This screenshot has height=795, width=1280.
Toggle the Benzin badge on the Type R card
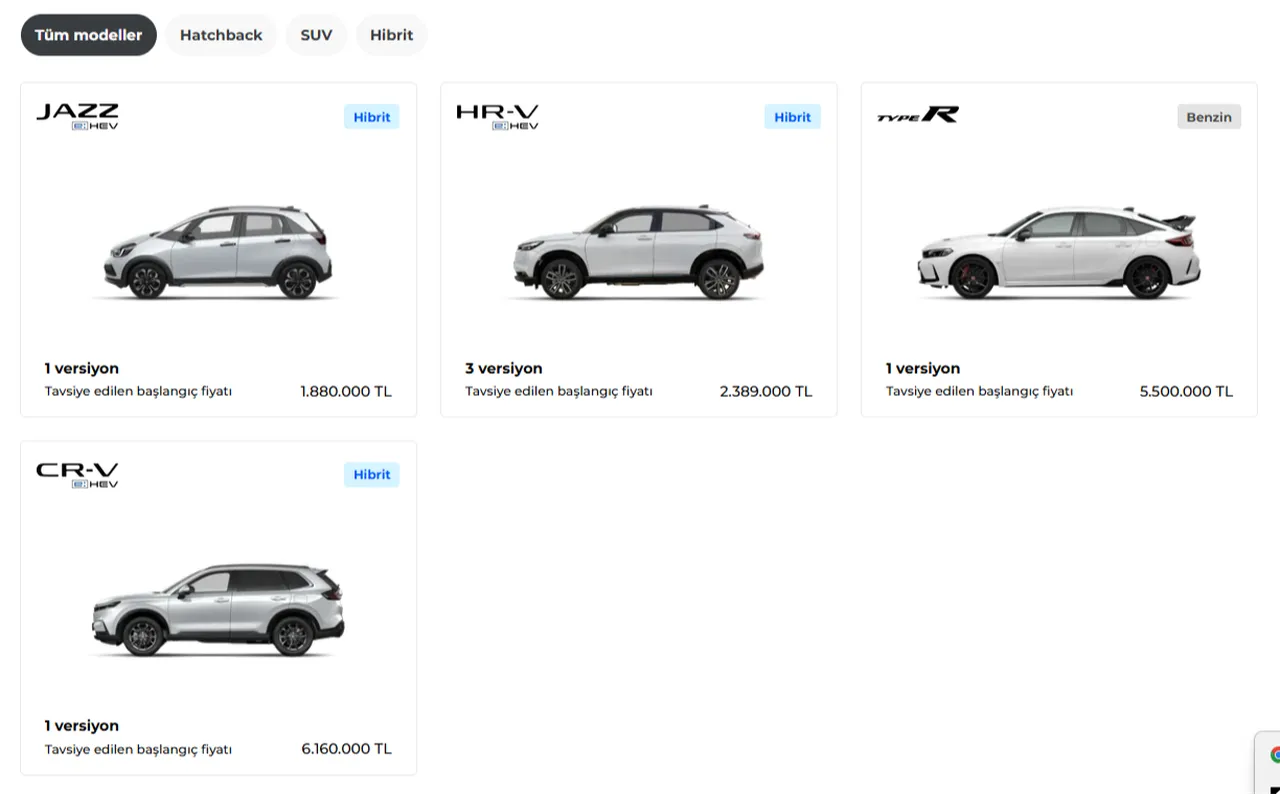pyautogui.click(x=1209, y=117)
